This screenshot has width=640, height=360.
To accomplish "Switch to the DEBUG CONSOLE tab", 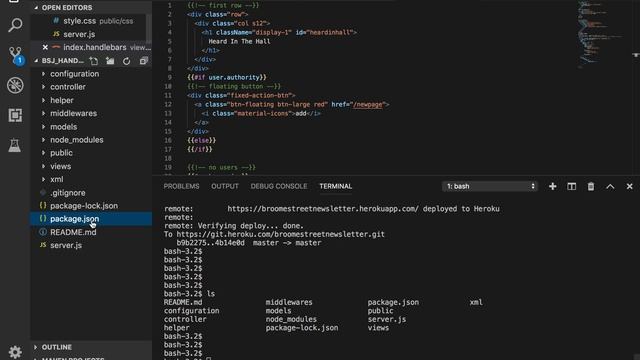I will pyautogui.click(x=279, y=186).
